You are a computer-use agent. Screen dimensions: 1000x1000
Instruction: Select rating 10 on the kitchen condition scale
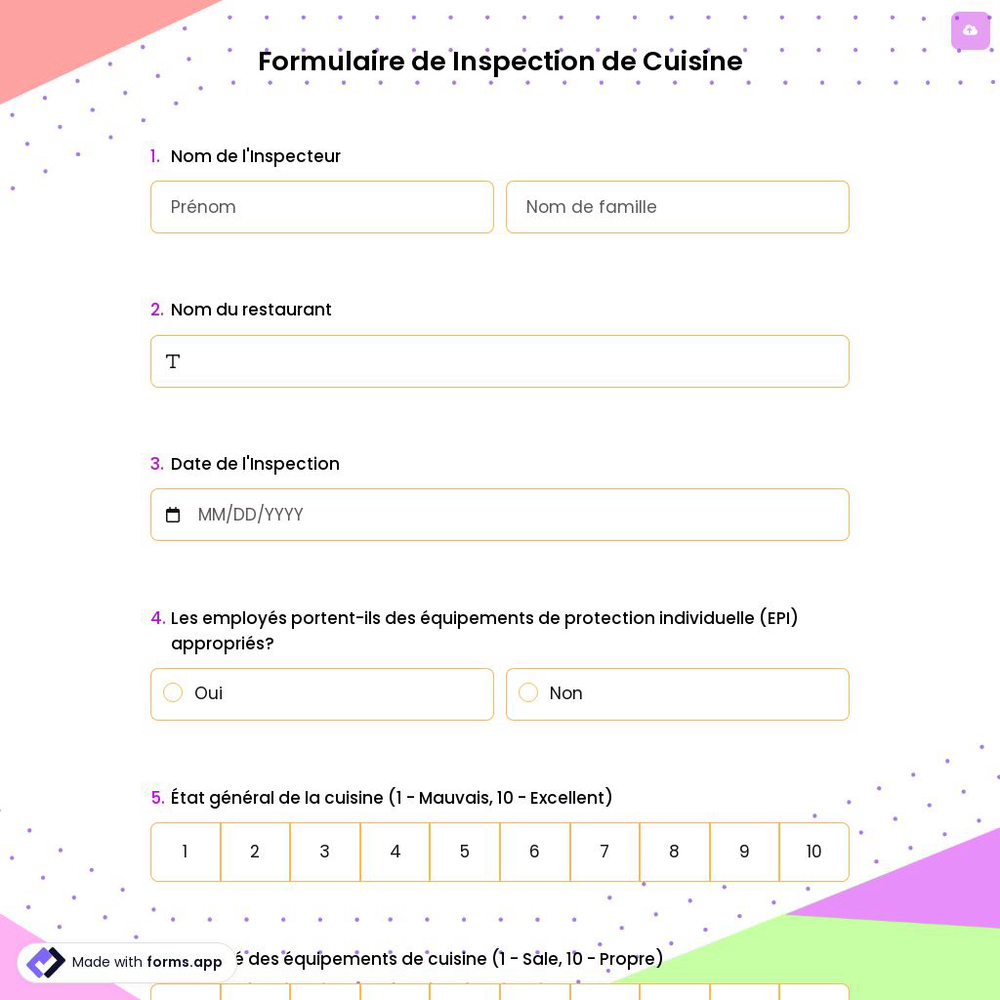pos(813,852)
